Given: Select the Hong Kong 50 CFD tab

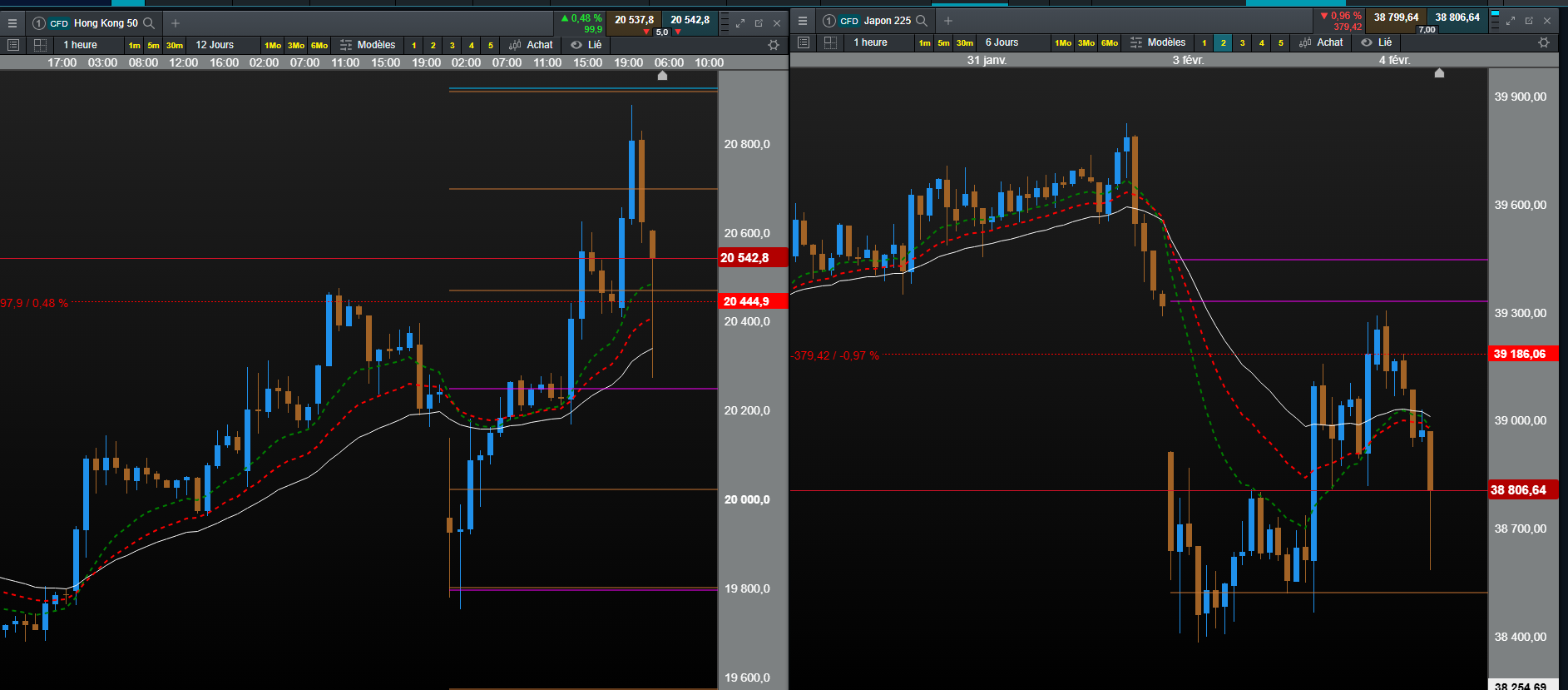Looking at the screenshot, I should click(x=94, y=23).
